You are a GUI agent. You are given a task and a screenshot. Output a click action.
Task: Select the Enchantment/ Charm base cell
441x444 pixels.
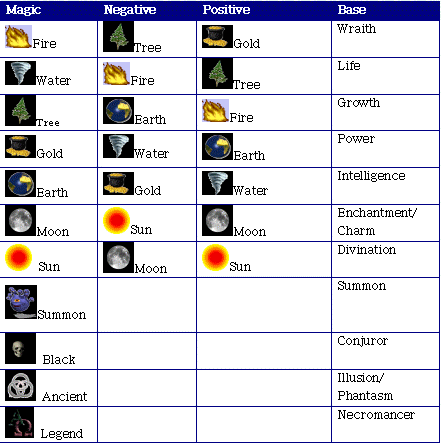pos(385,223)
